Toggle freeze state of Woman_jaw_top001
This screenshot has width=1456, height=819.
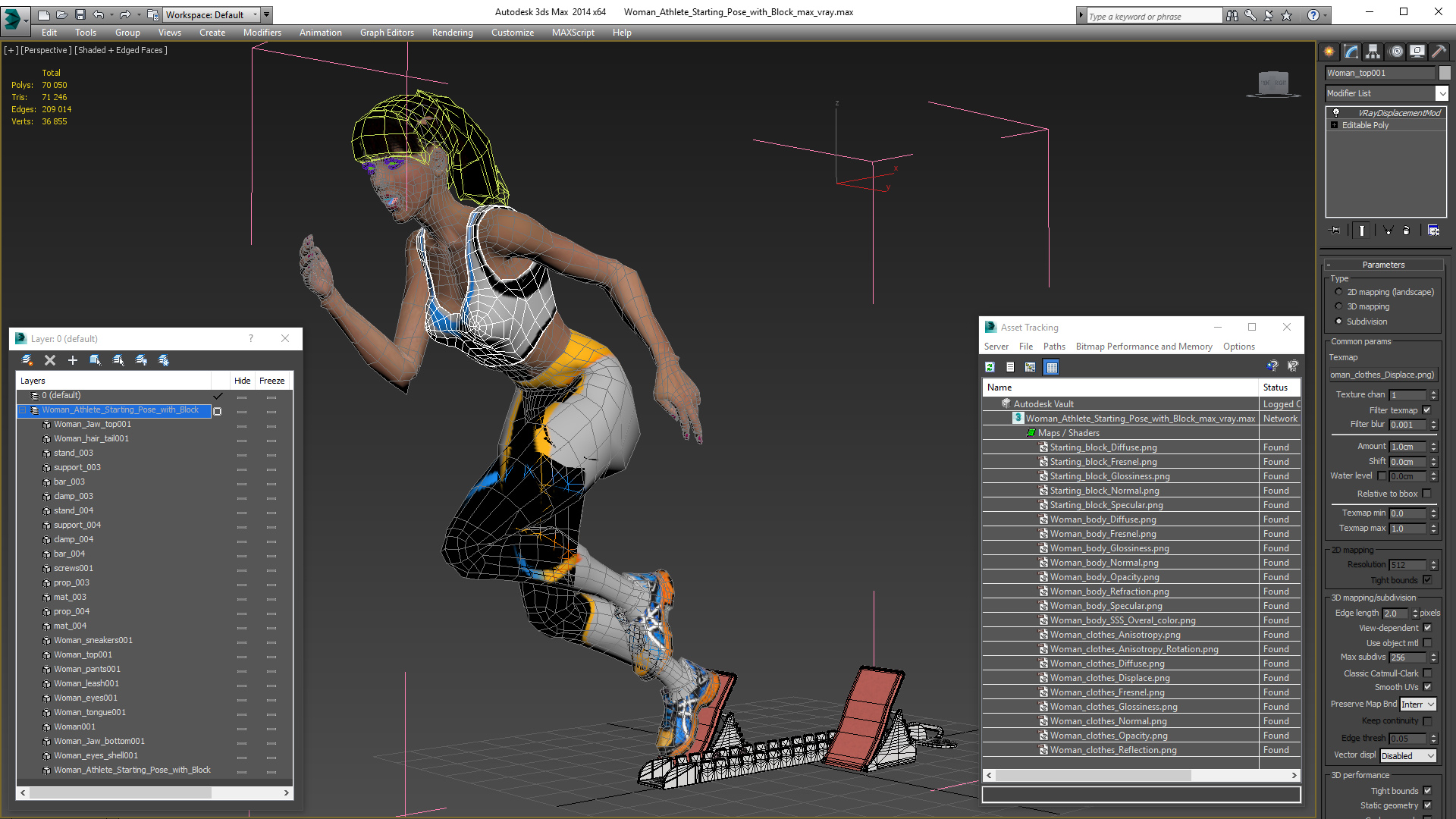[272, 423]
